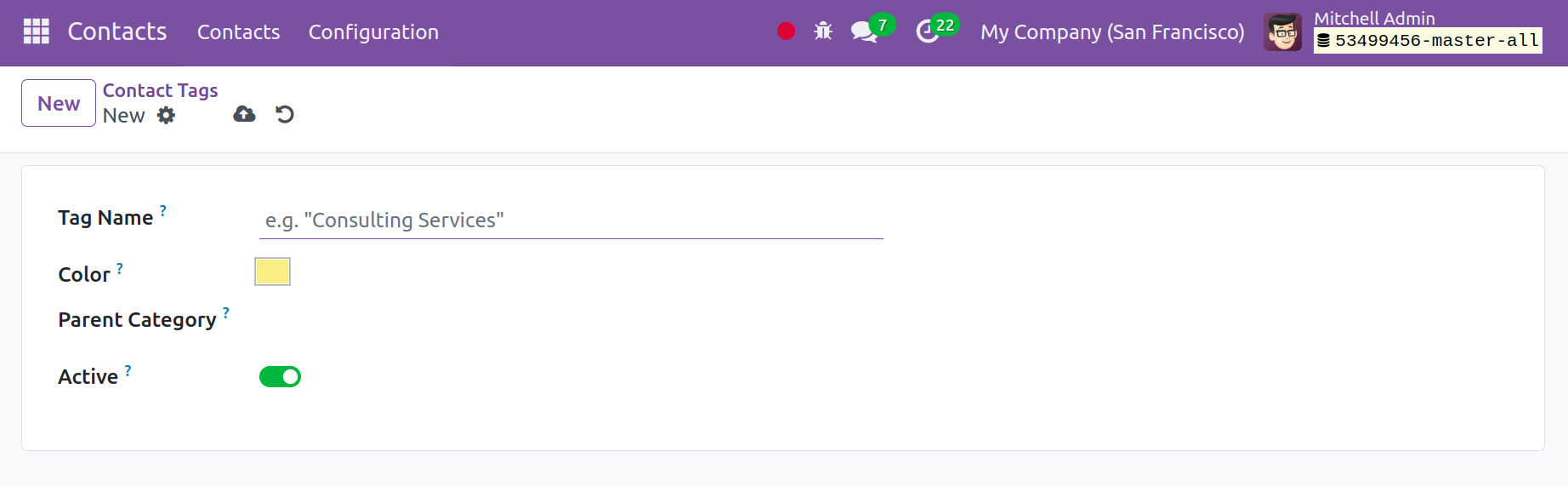Open the Parent Category selection field
Image resolution: width=1568 pixels, height=486 pixels.
point(570,320)
